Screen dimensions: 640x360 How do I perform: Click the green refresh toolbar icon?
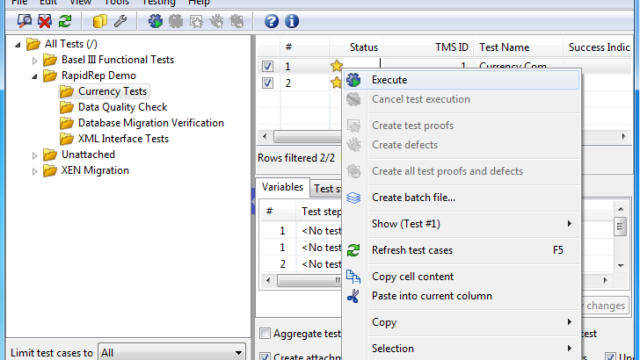coord(65,21)
